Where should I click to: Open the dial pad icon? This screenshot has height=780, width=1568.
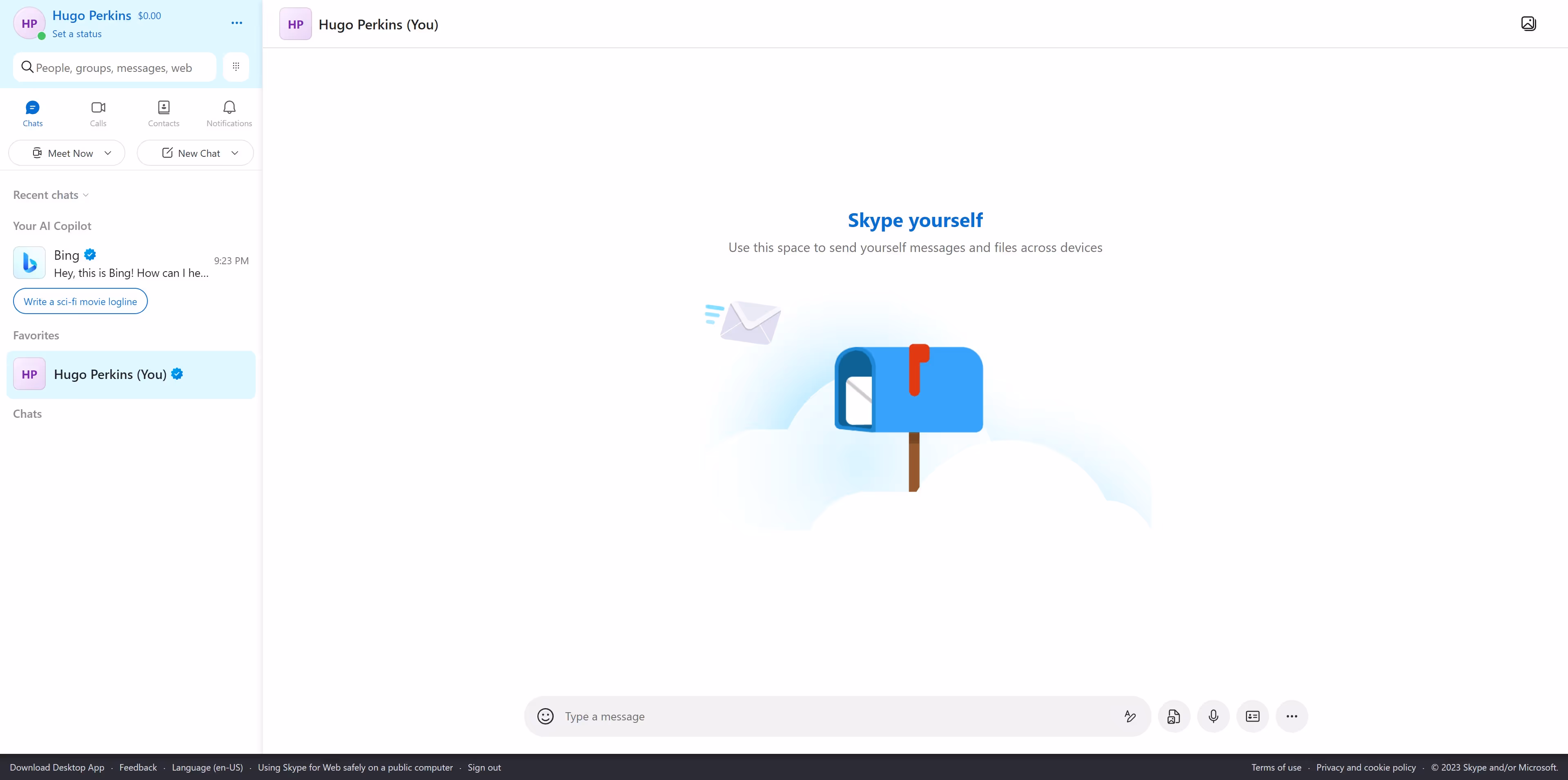(236, 67)
